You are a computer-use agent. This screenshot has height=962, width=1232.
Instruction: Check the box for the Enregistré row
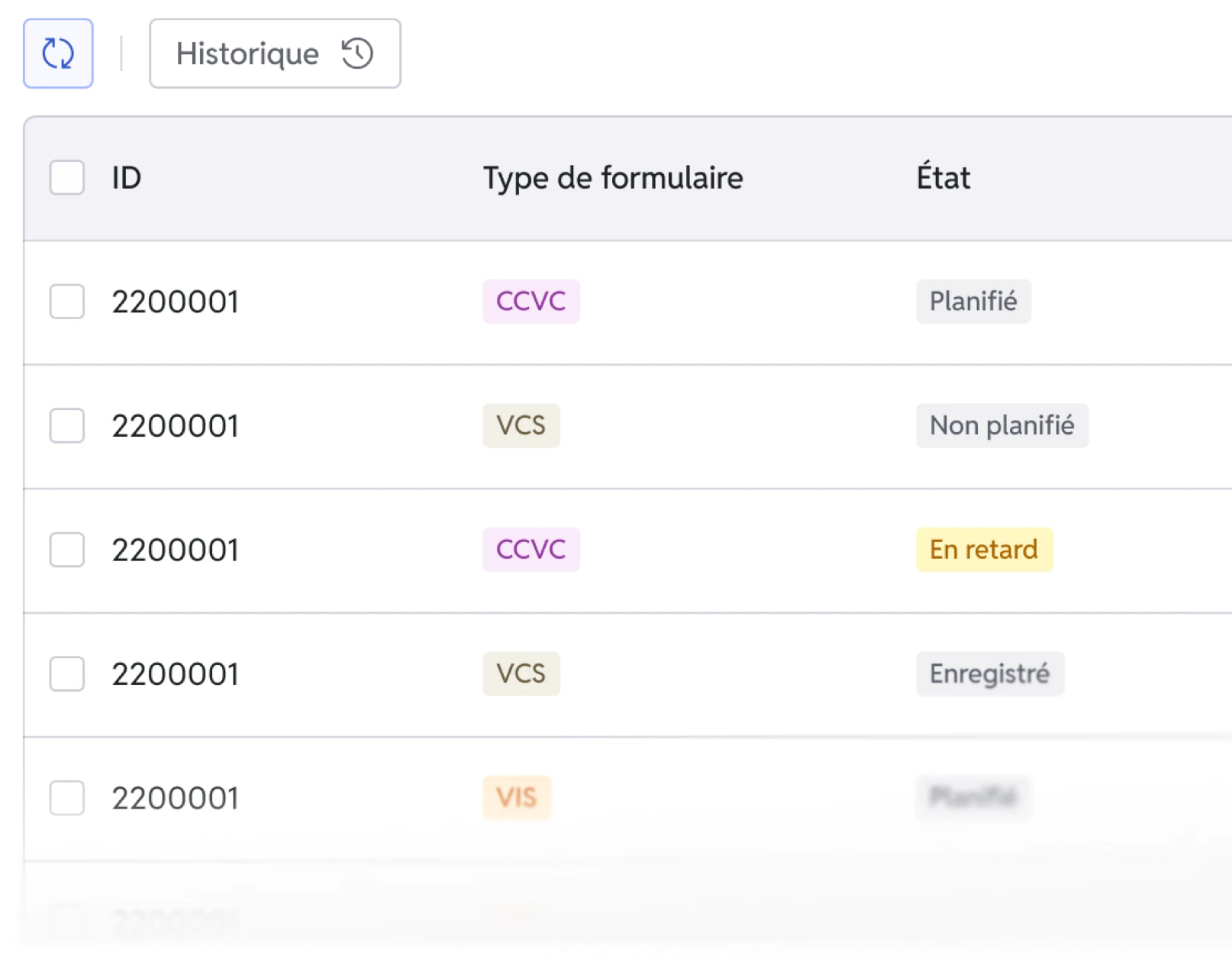pos(67,673)
